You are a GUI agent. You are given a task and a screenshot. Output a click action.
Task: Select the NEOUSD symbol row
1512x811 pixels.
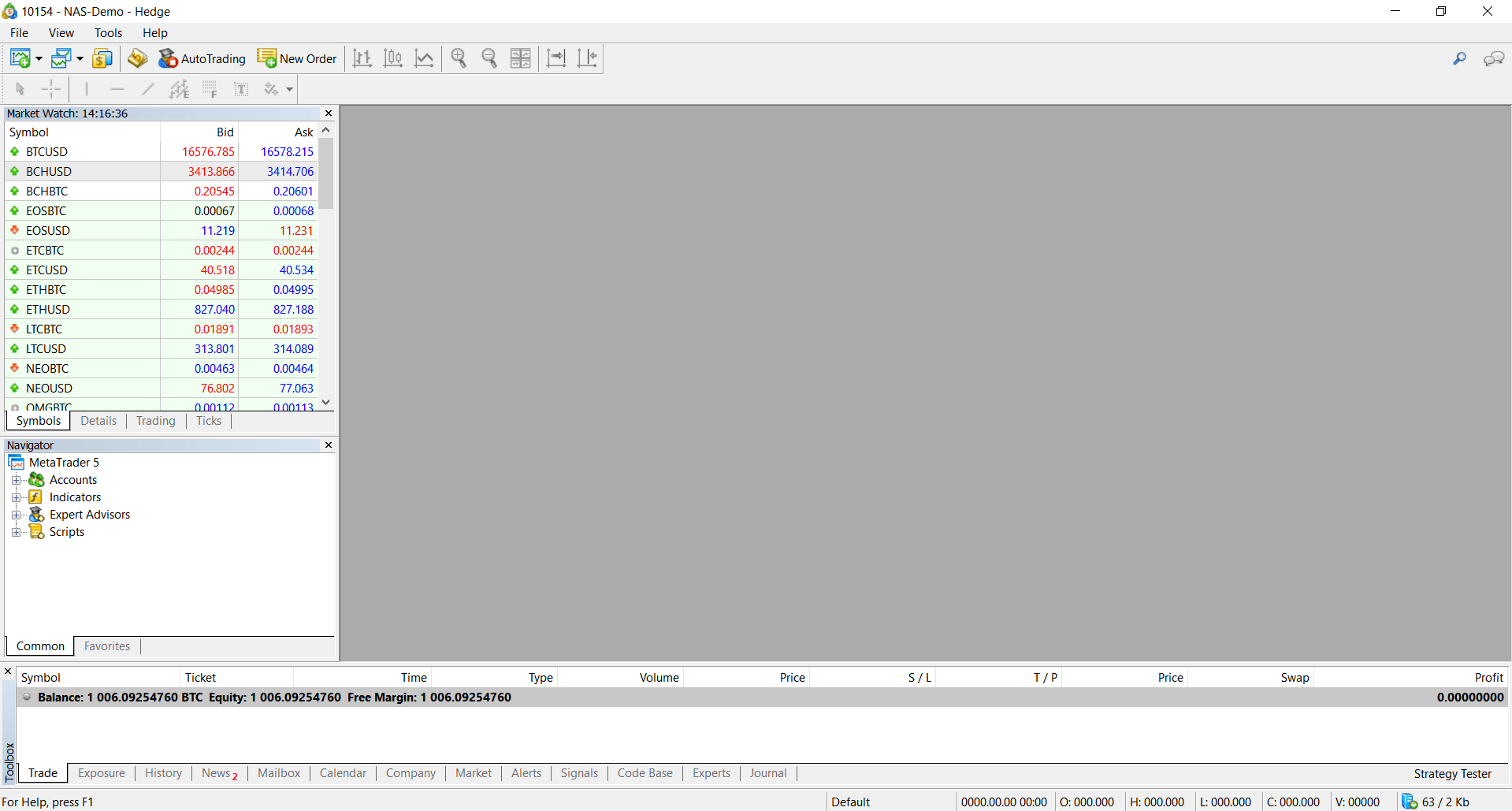click(x=162, y=389)
